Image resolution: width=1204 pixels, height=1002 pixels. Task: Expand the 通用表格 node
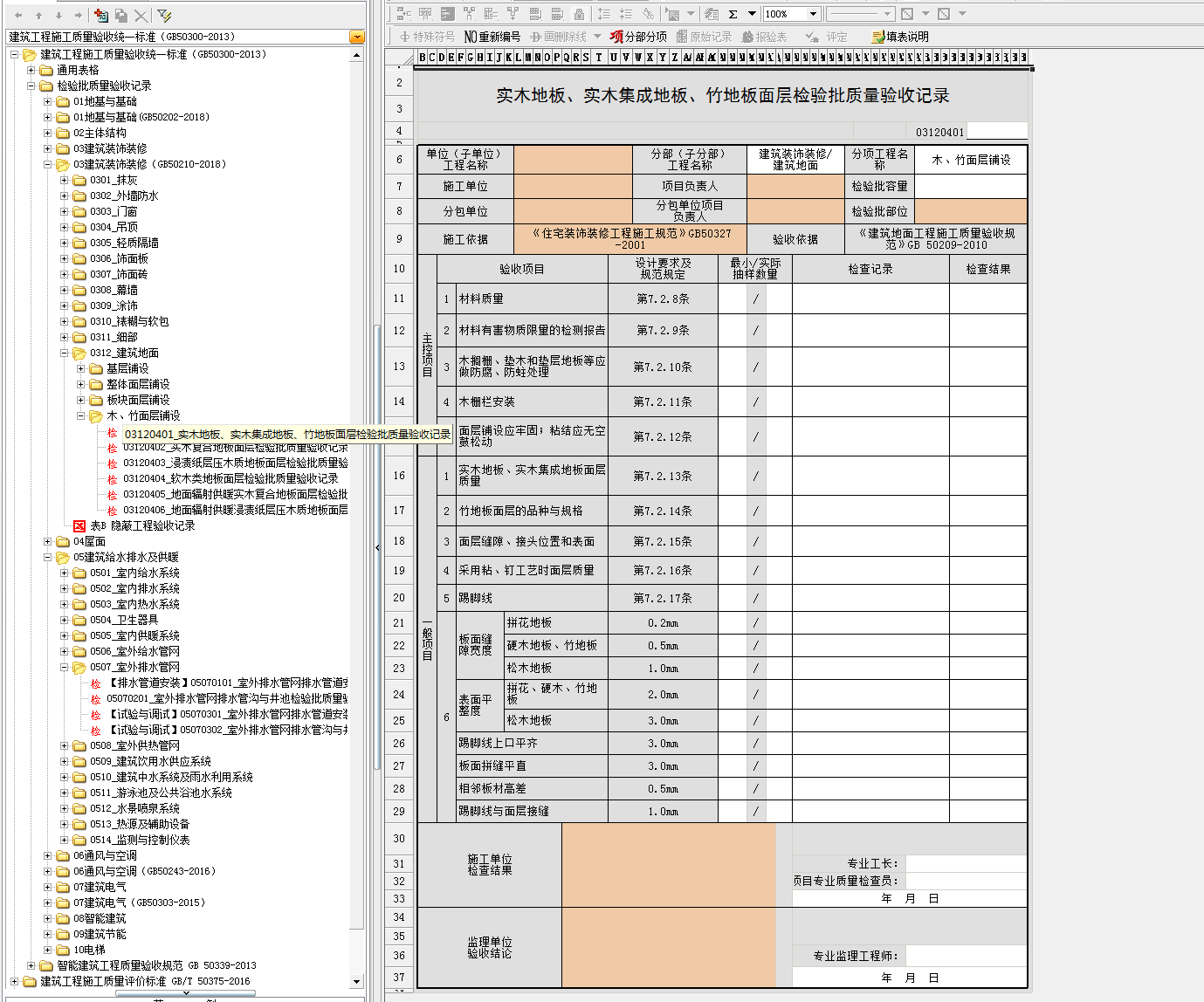[31, 70]
